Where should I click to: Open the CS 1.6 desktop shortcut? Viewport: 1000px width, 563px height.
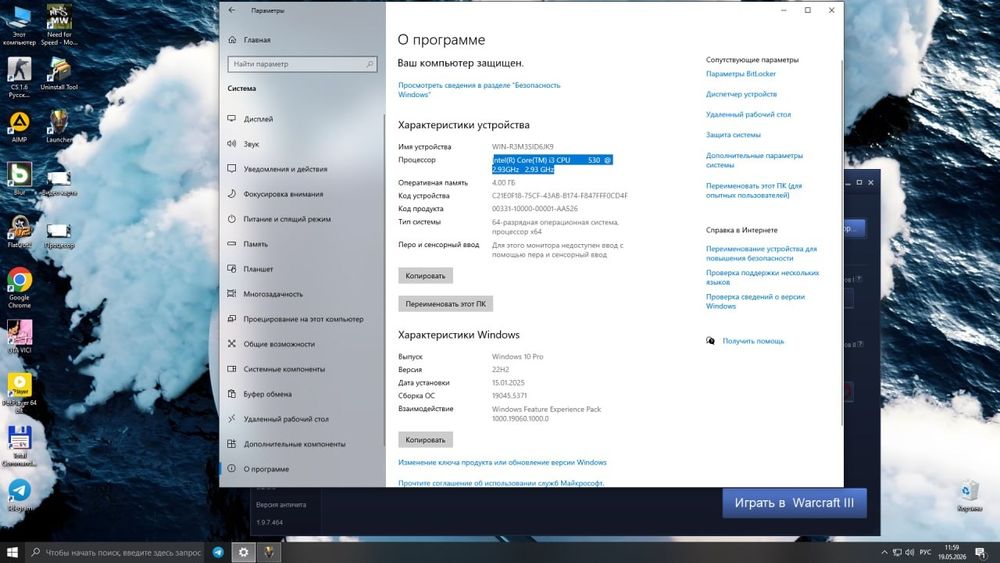pyautogui.click(x=19, y=77)
